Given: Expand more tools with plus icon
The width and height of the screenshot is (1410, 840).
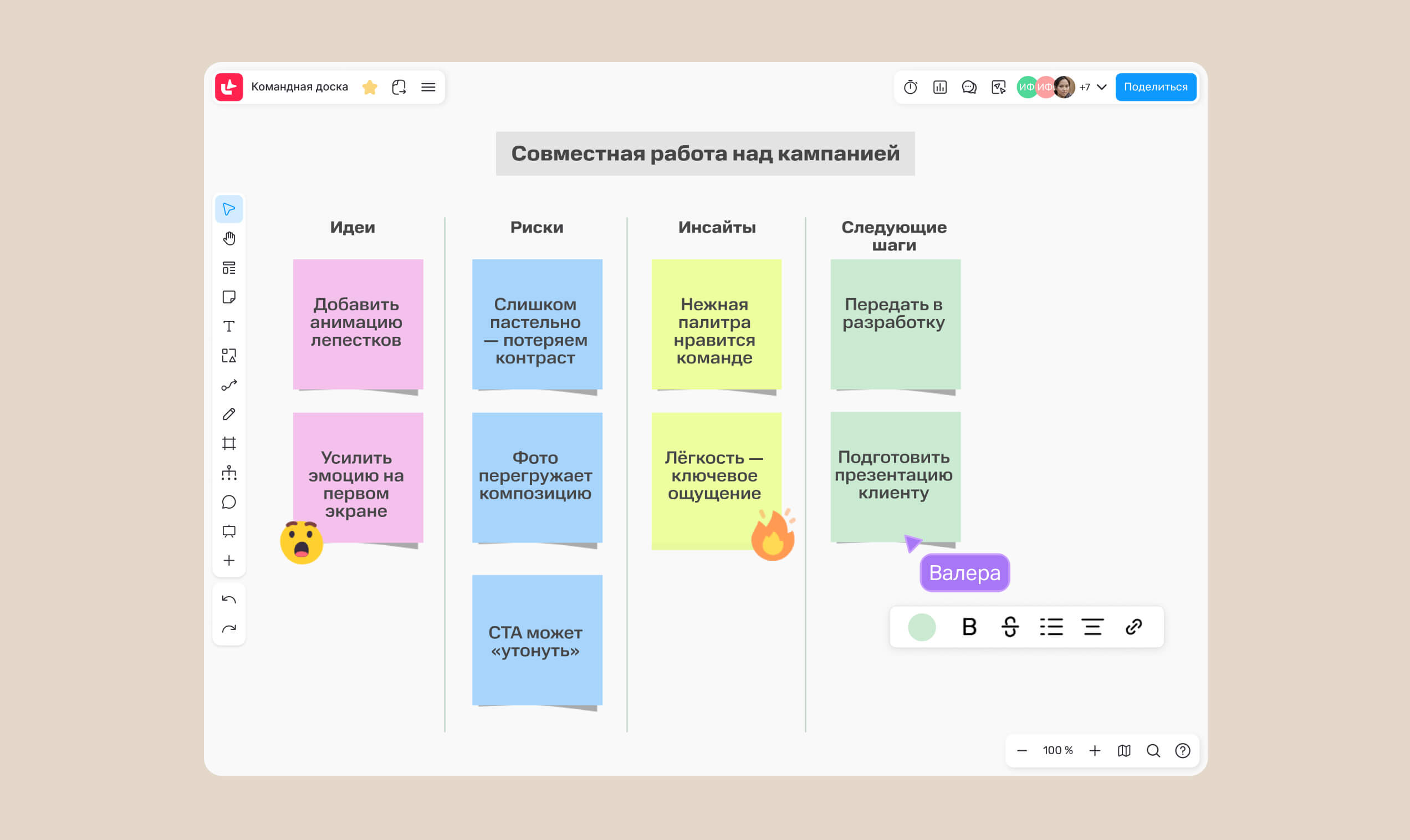Looking at the screenshot, I should pyautogui.click(x=229, y=560).
